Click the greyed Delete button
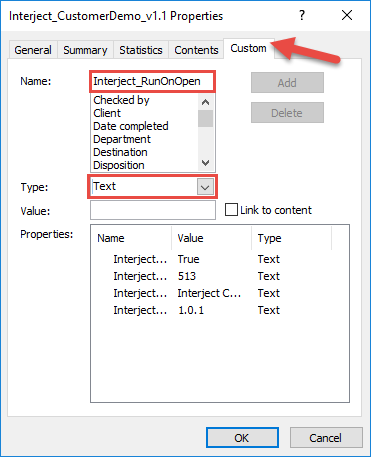371x457 pixels. (287, 113)
